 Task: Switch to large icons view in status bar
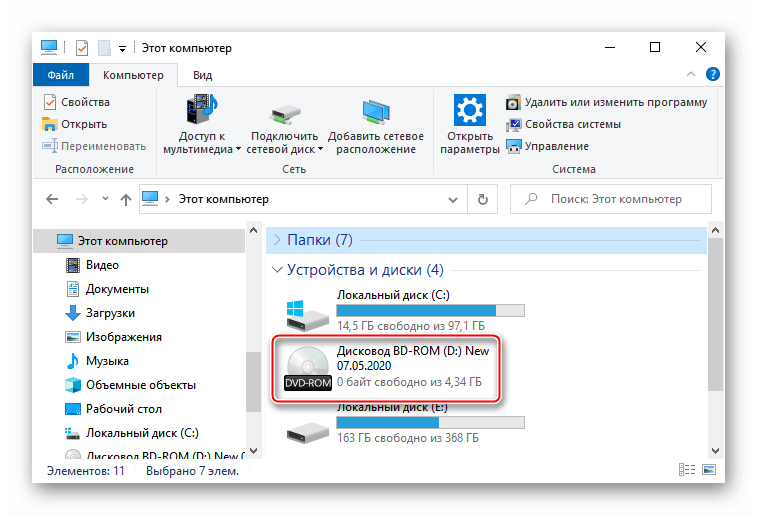point(709,470)
